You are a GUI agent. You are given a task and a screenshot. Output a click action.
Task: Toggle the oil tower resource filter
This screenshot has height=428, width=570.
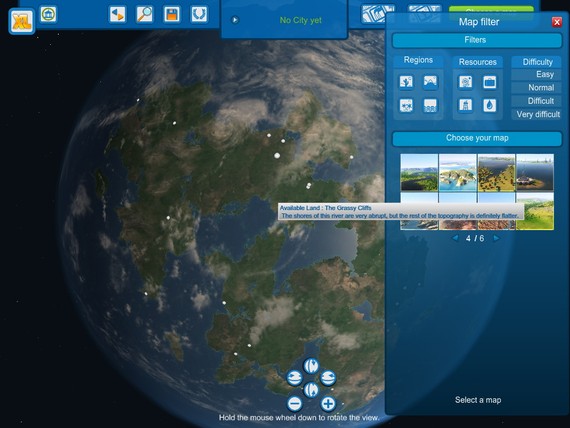click(465, 105)
